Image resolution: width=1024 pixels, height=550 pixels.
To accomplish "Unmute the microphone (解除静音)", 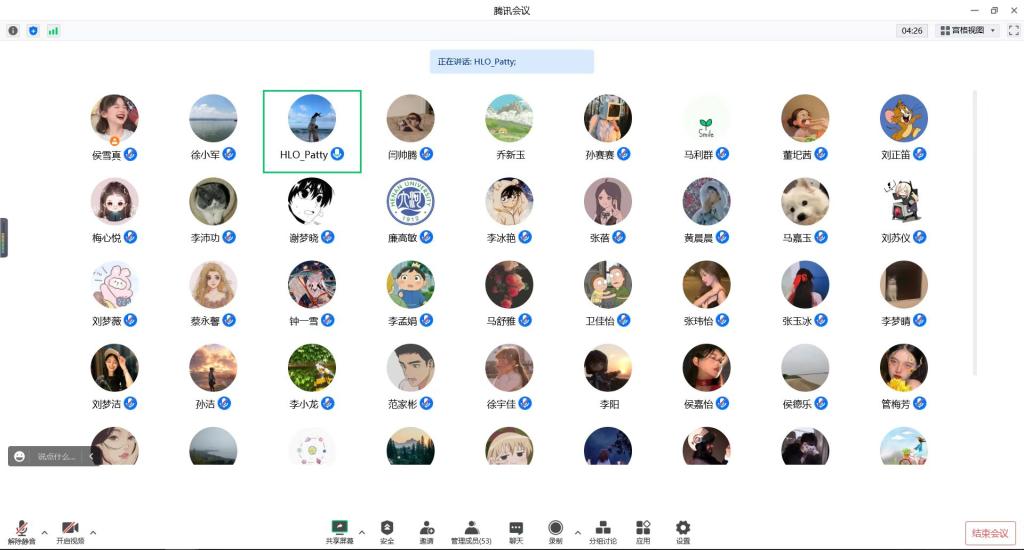I will pyautogui.click(x=21, y=531).
